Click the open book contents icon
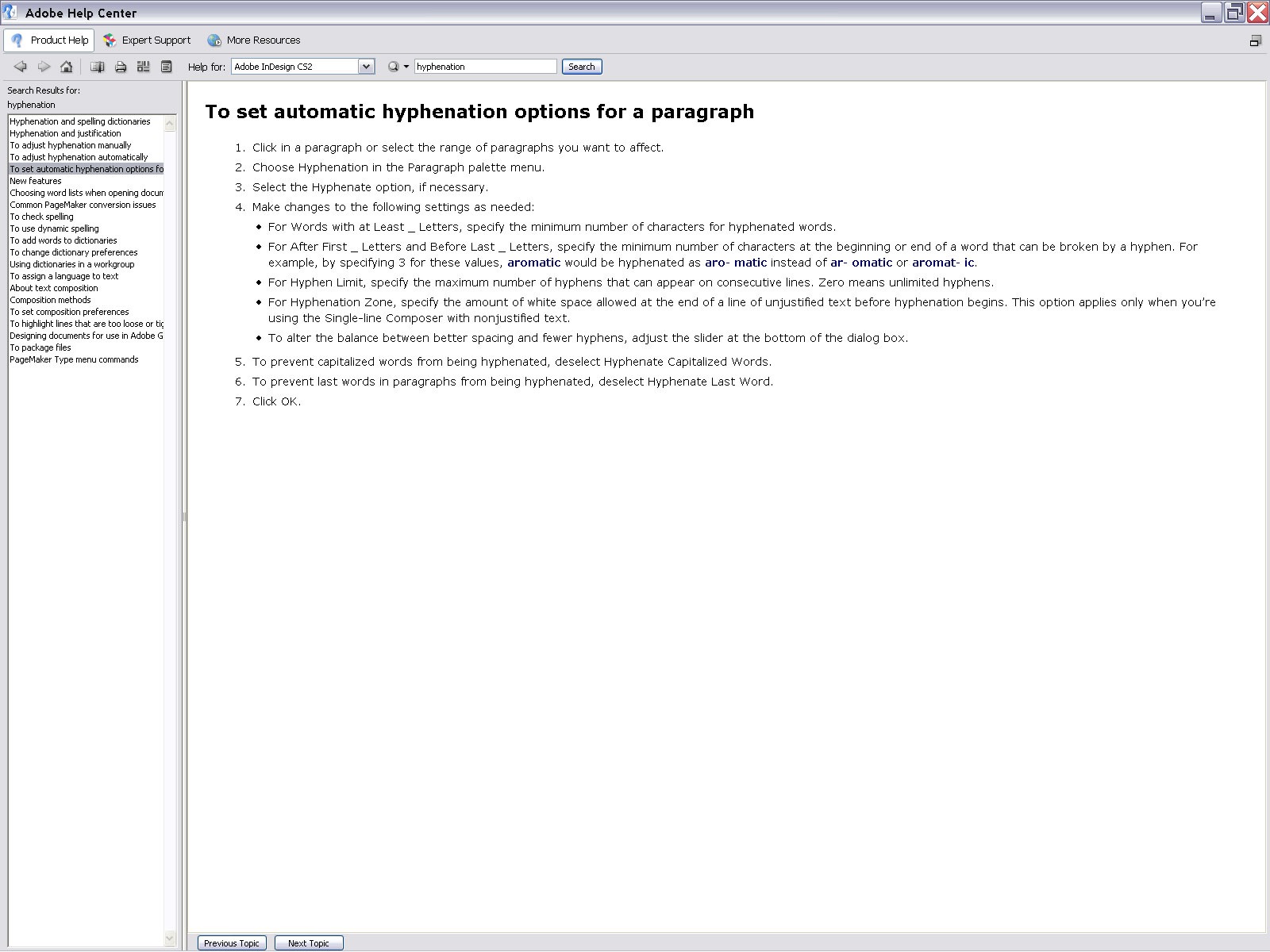The image size is (1270, 952). pyautogui.click(x=97, y=67)
